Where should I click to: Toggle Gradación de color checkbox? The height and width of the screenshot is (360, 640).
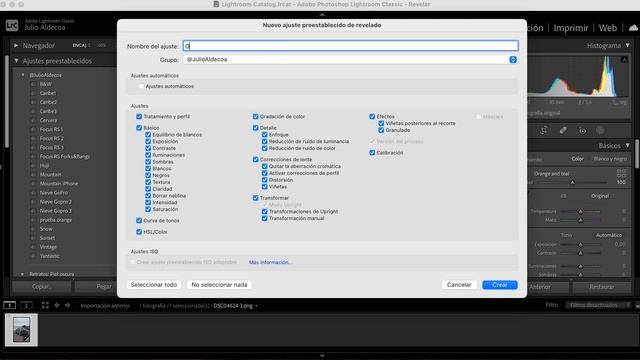pyautogui.click(x=256, y=117)
